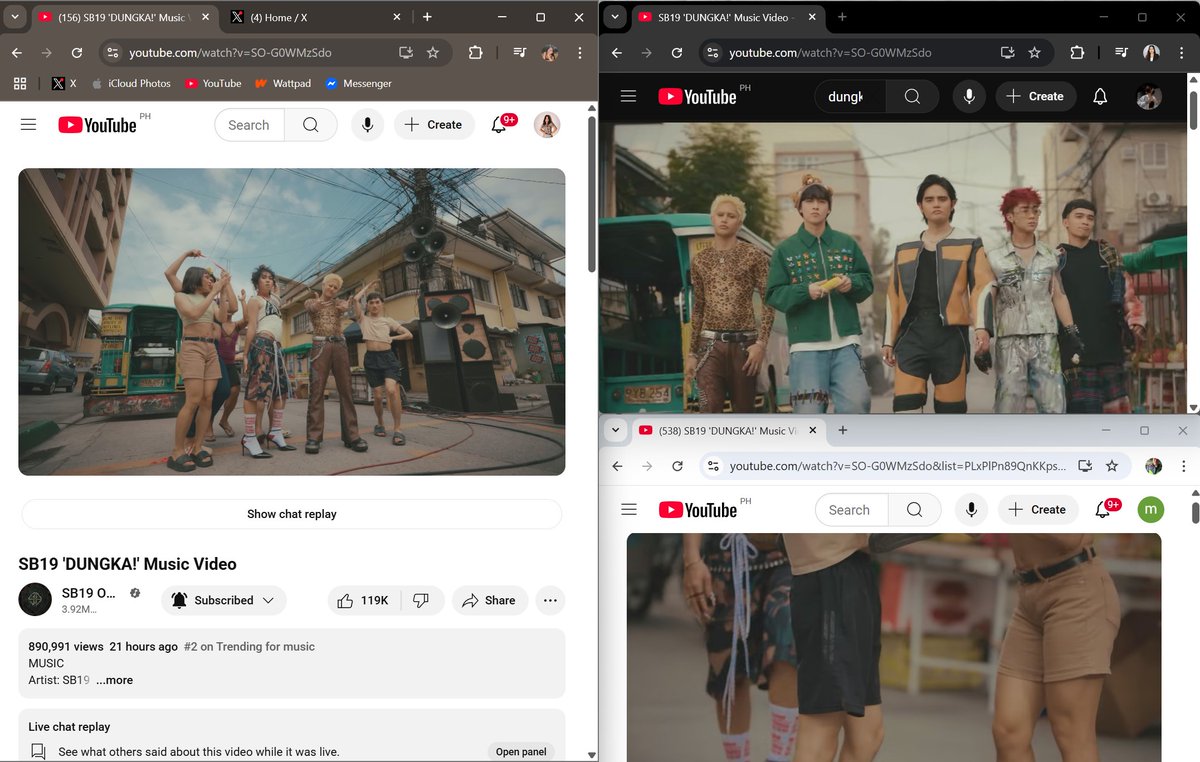Switch to Home / X tab
This screenshot has width=1200, height=762.
(315, 17)
